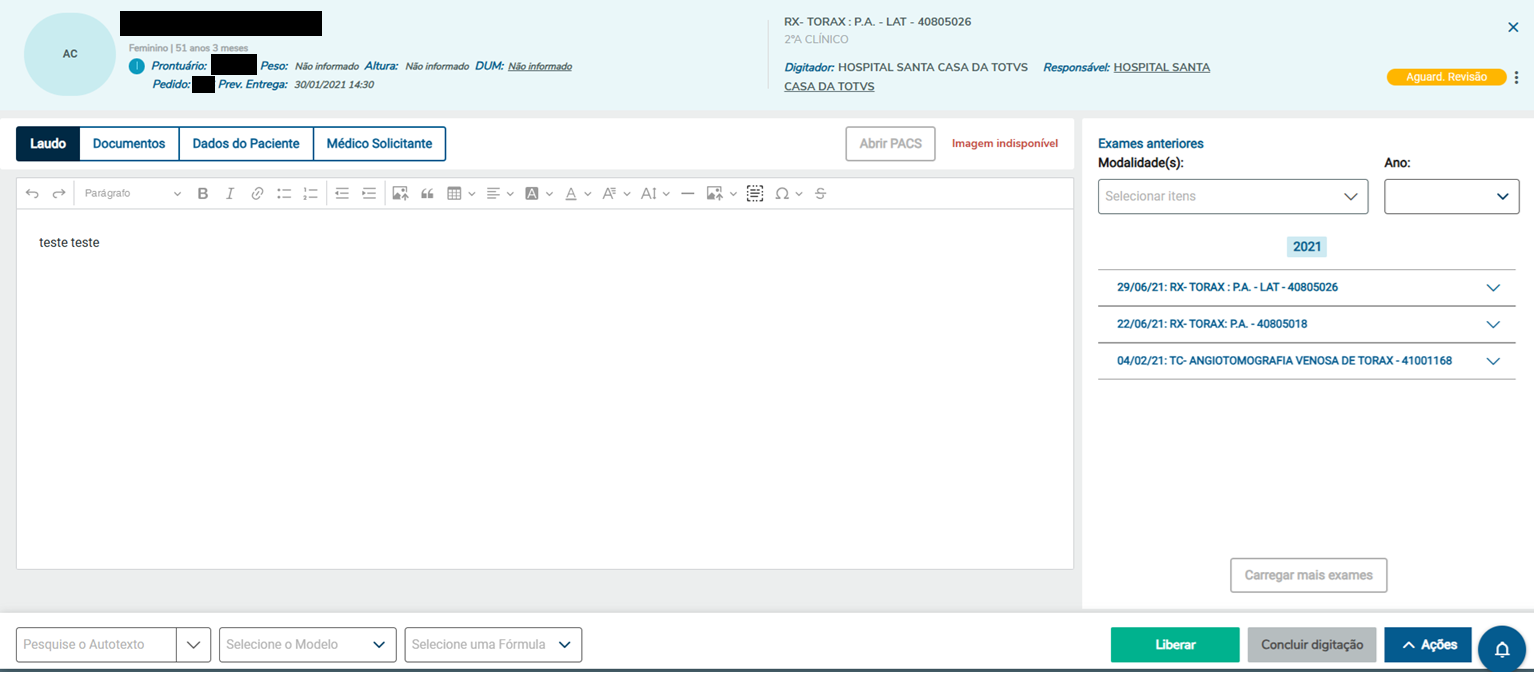Expand the 22/06/21 RX-TORAX P.A. exam
1534x689 pixels.
pyautogui.click(x=1307, y=324)
